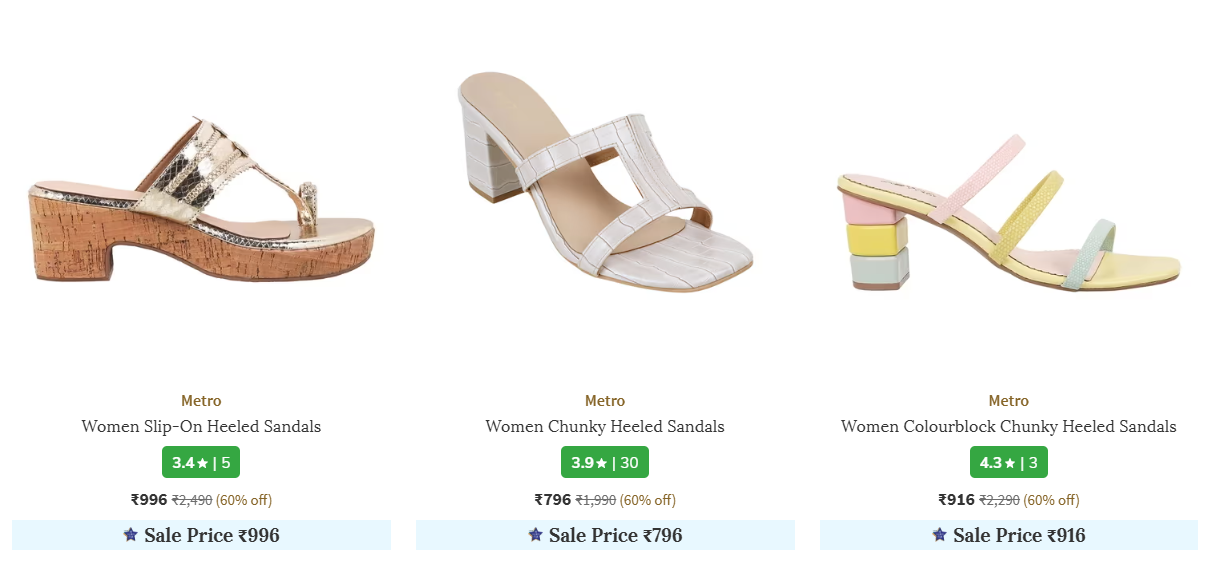Click Metro brand above Women Slip-On Heeled Sandals
Image resolution: width=1209 pixels, height=564 pixels.
[x=201, y=401]
